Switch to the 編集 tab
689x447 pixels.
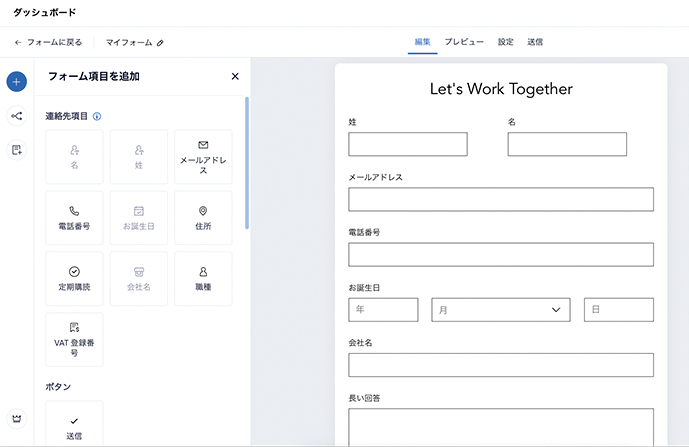[422, 42]
